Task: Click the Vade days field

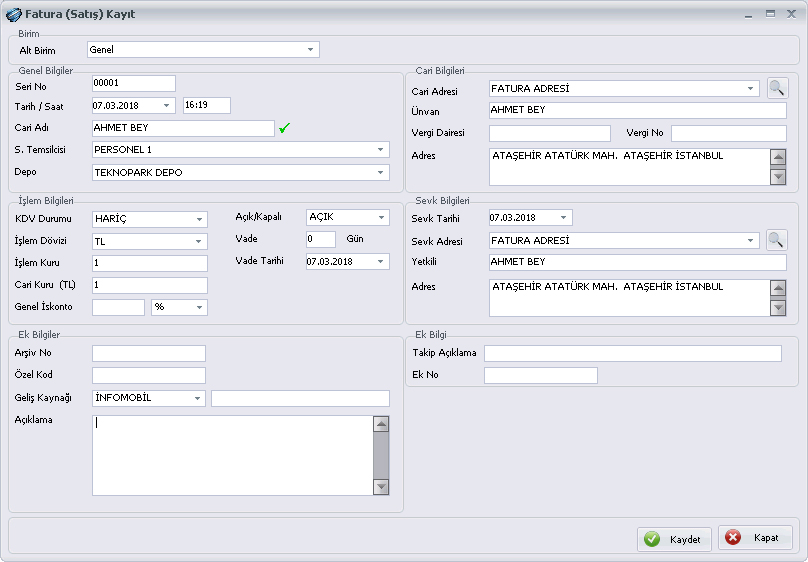Action: tap(321, 239)
